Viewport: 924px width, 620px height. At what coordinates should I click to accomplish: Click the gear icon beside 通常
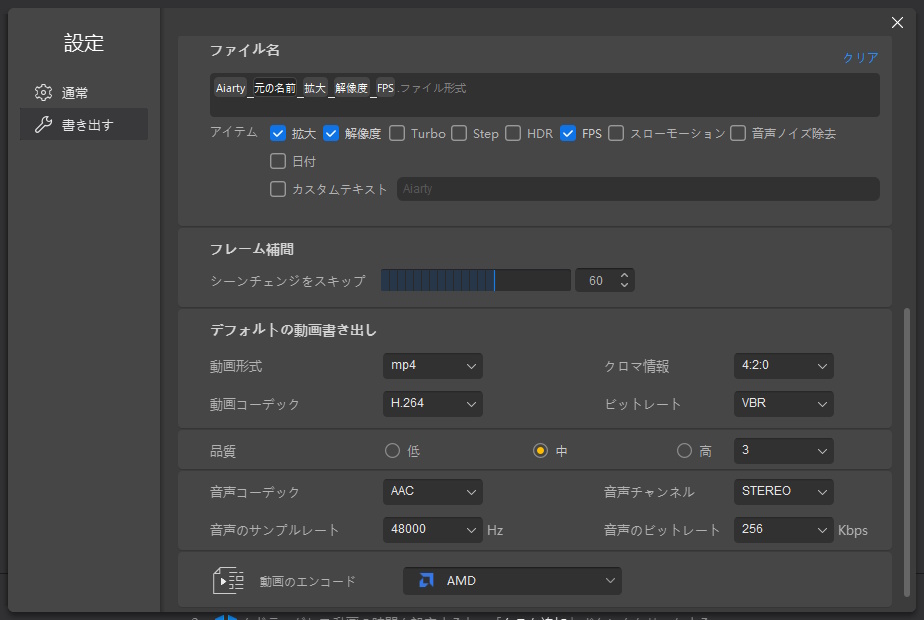(x=43, y=93)
